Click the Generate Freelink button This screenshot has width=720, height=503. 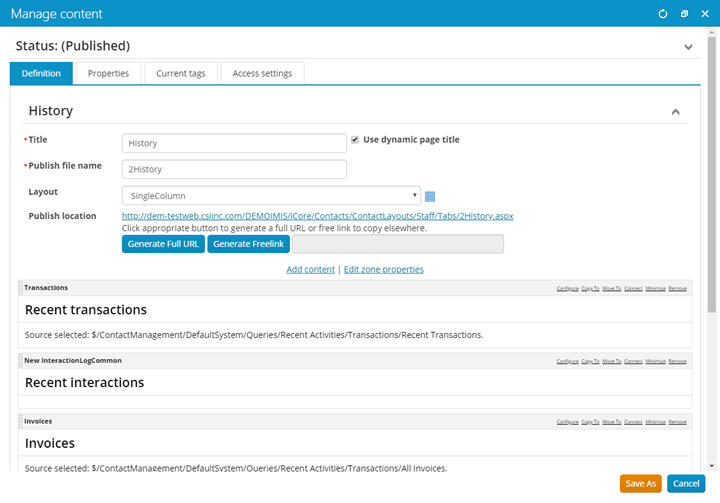[248, 244]
